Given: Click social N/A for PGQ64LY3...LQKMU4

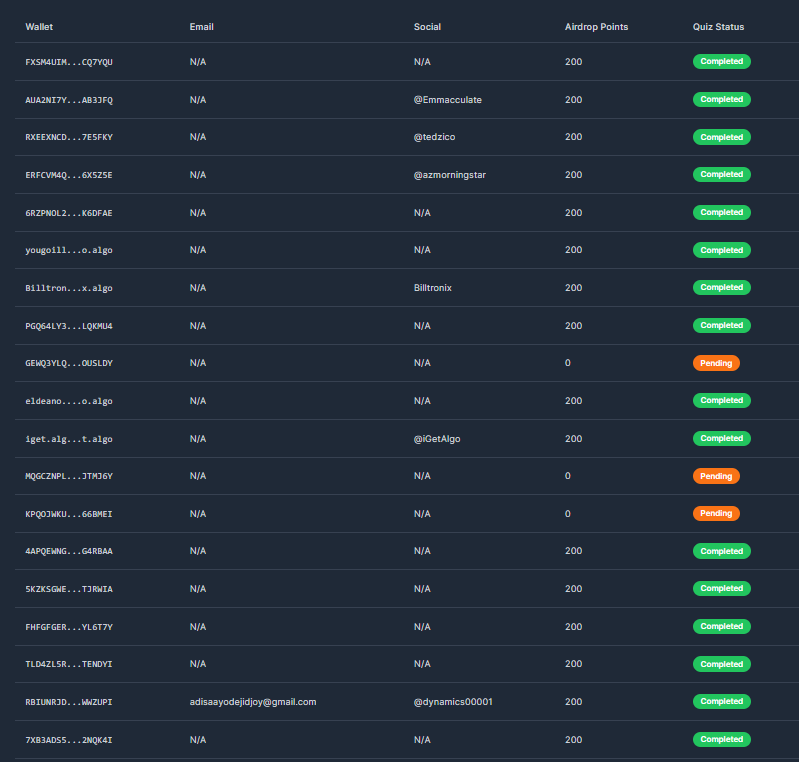Looking at the screenshot, I should (422, 326).
